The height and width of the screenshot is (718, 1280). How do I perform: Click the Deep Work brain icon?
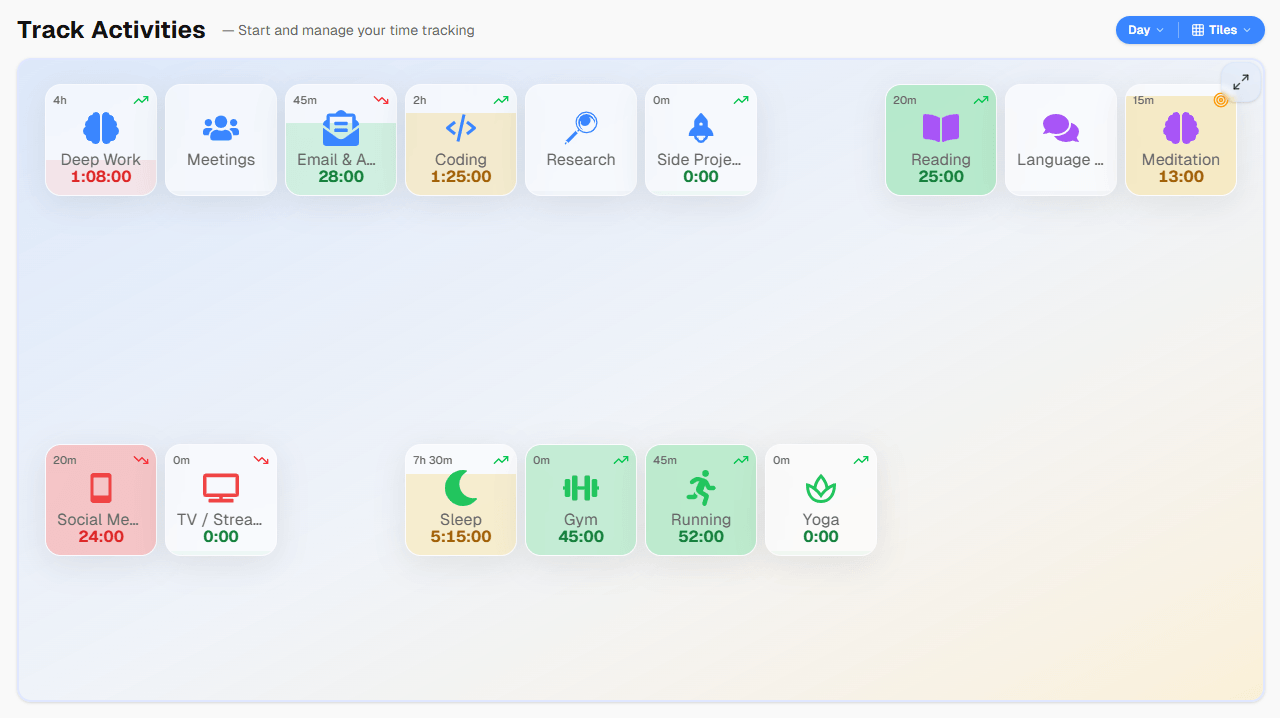point(101,128)
